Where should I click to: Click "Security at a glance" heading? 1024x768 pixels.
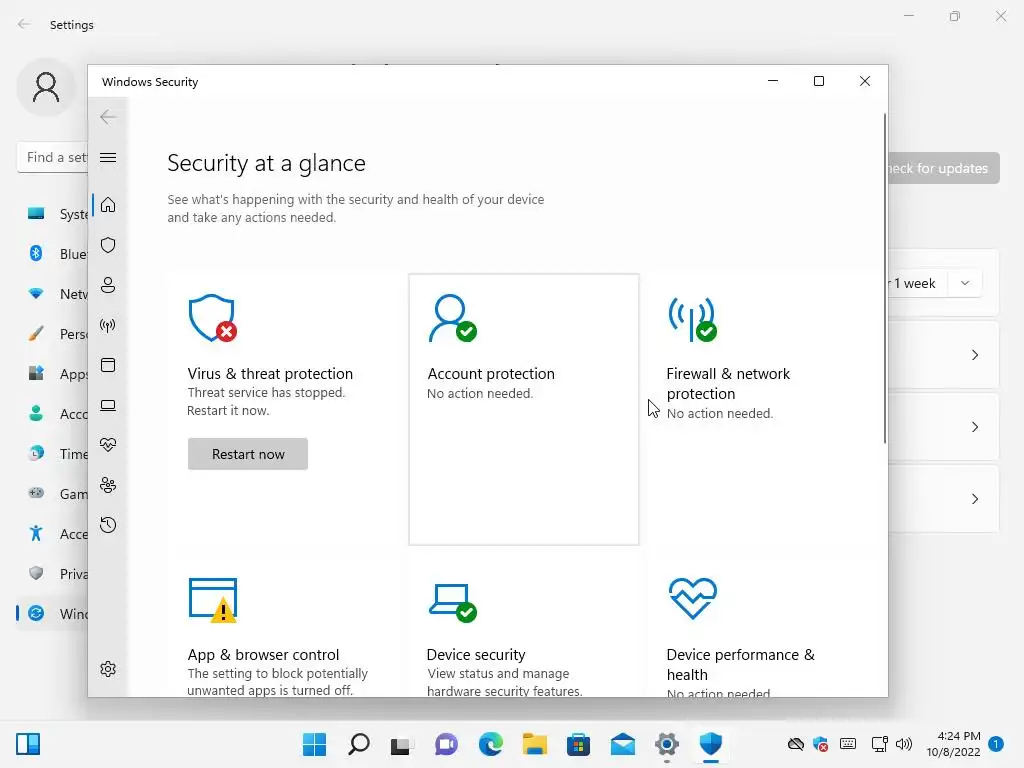(266, 163)
